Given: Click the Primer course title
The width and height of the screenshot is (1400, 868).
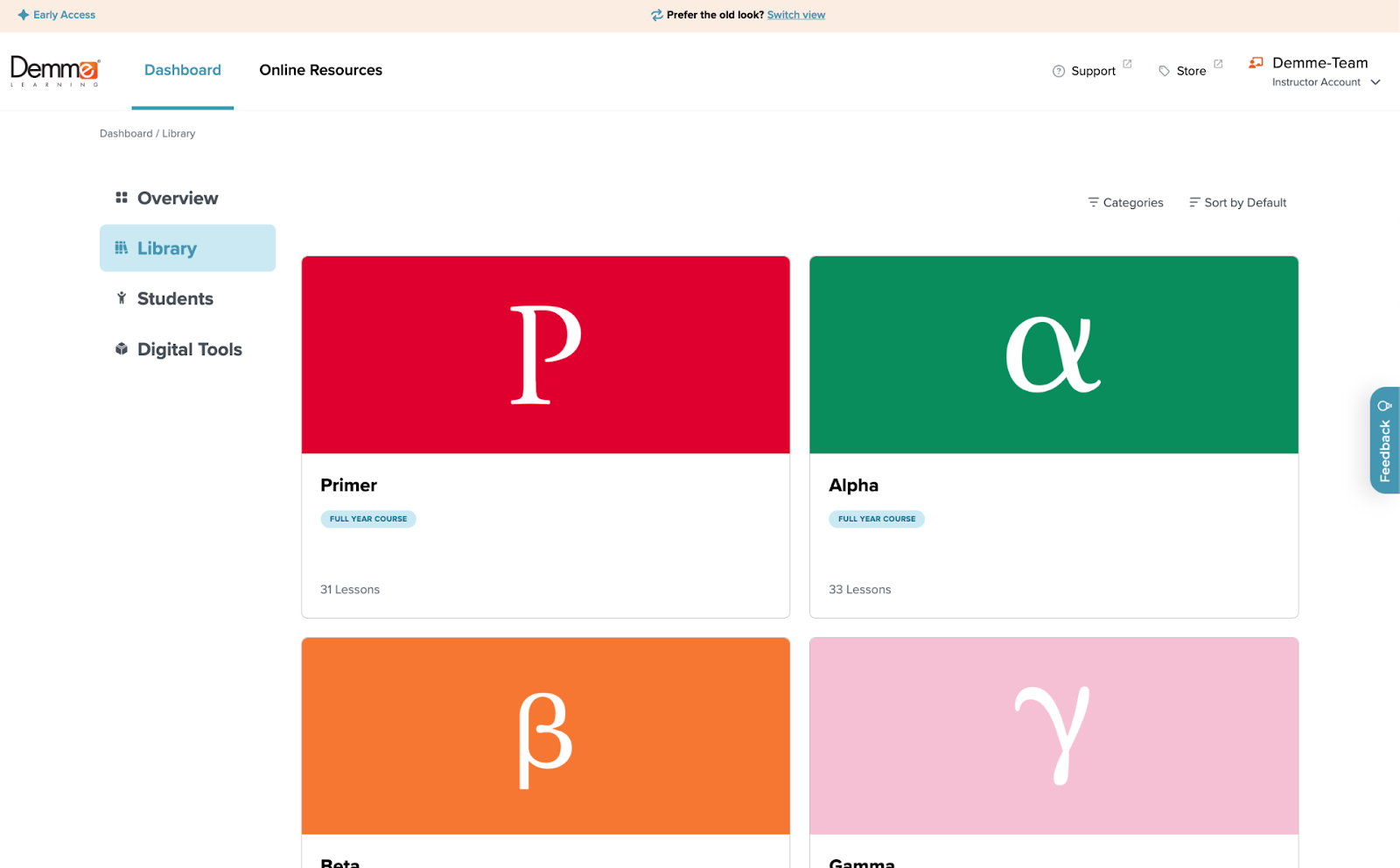Looking at the screenshot, I should tap(348, 486).
